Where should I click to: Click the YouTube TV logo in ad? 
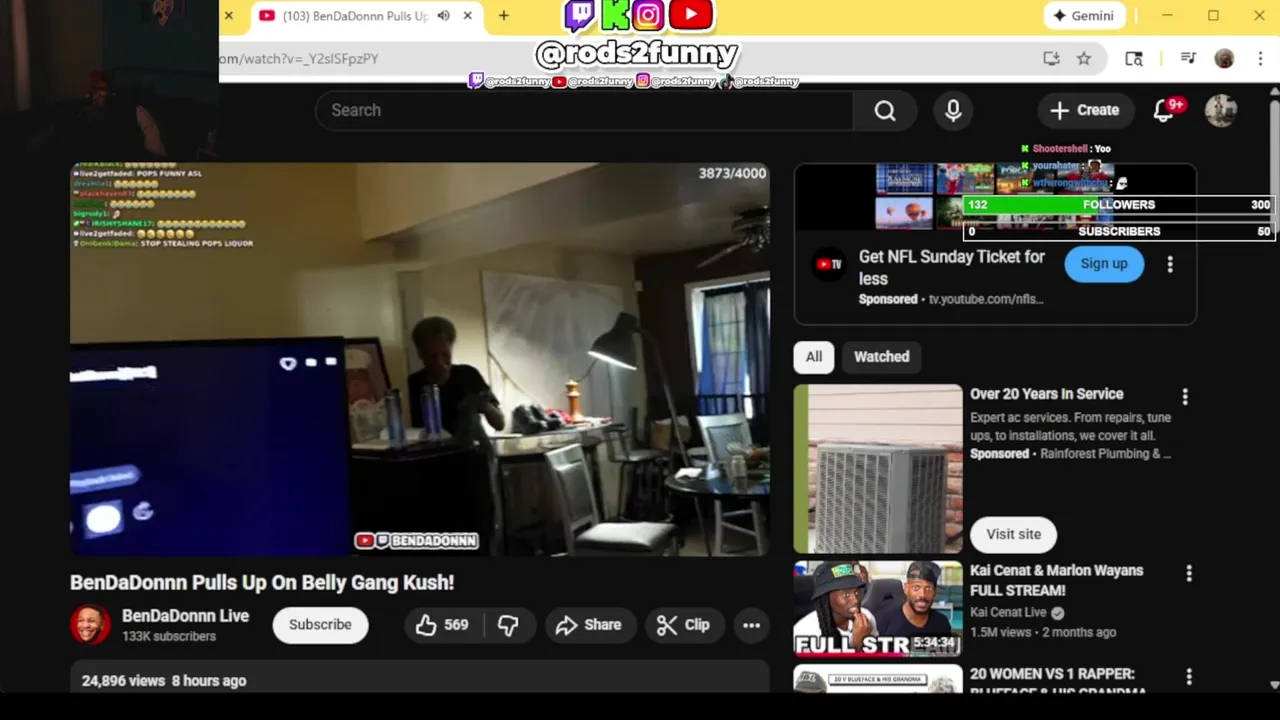(x=829, y=264)
